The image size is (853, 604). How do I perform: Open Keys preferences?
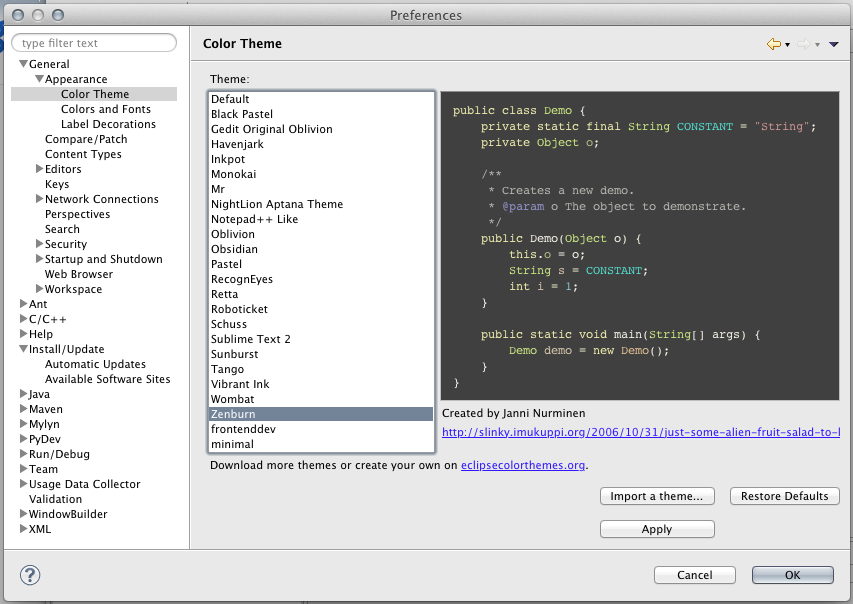(x=57, y=184)
